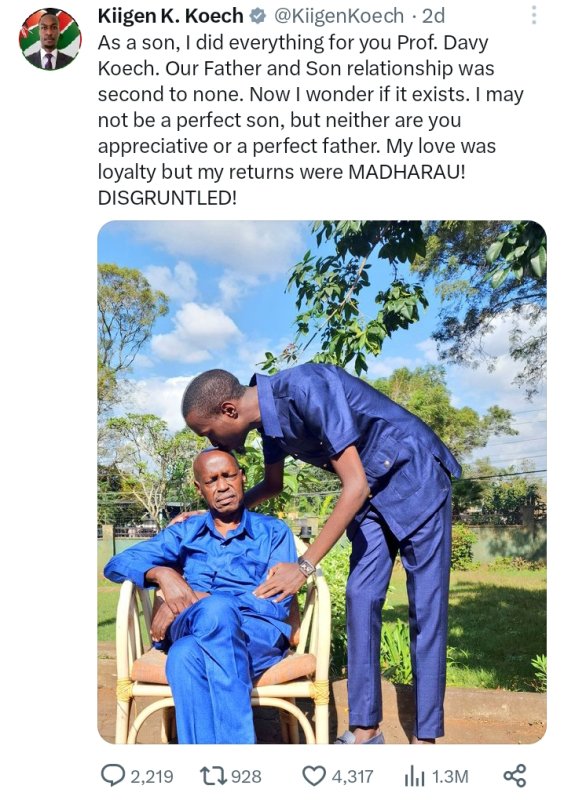Viewport: 564px width, 800px height.
Task: Tap the share icon
Action: [514, 776]
